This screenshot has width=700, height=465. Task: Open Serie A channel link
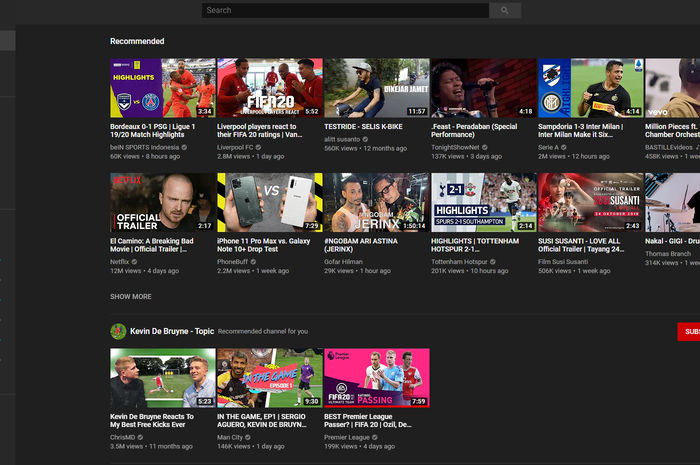point(548,147)
